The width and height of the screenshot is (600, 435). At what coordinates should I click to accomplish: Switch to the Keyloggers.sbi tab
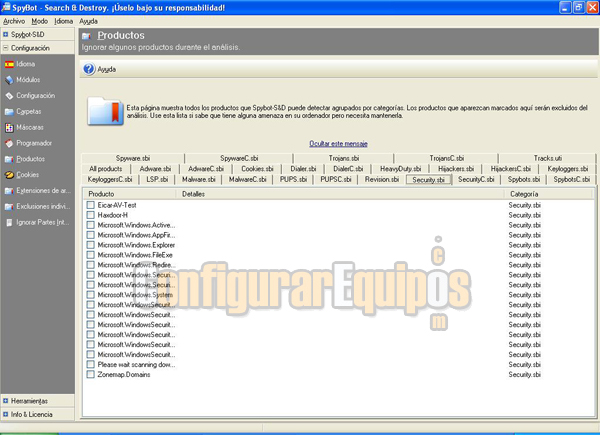tap(567, 169)
